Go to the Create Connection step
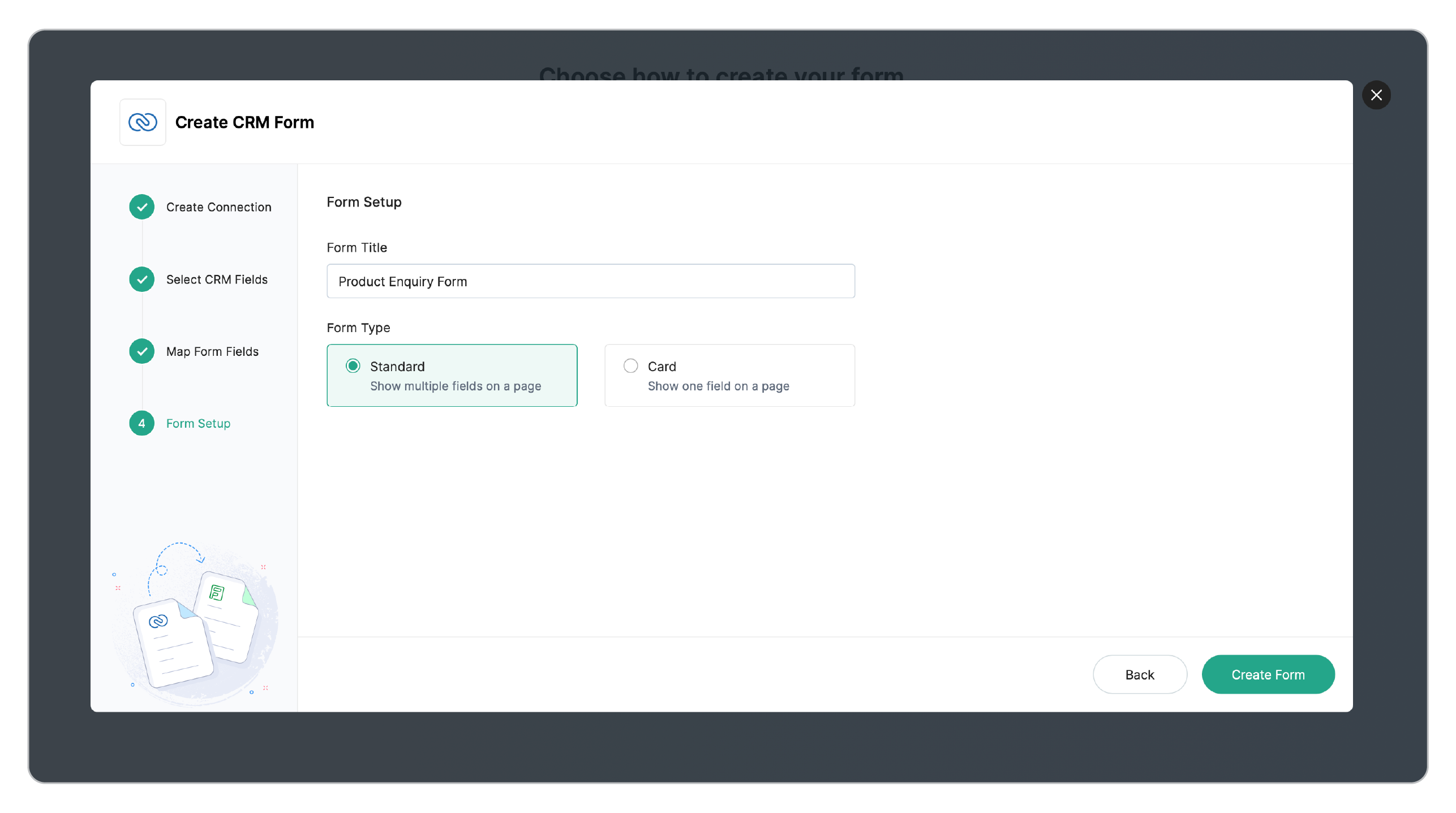Image resolution: width=1456 pixels, height=813 pixels. point(218,207)
